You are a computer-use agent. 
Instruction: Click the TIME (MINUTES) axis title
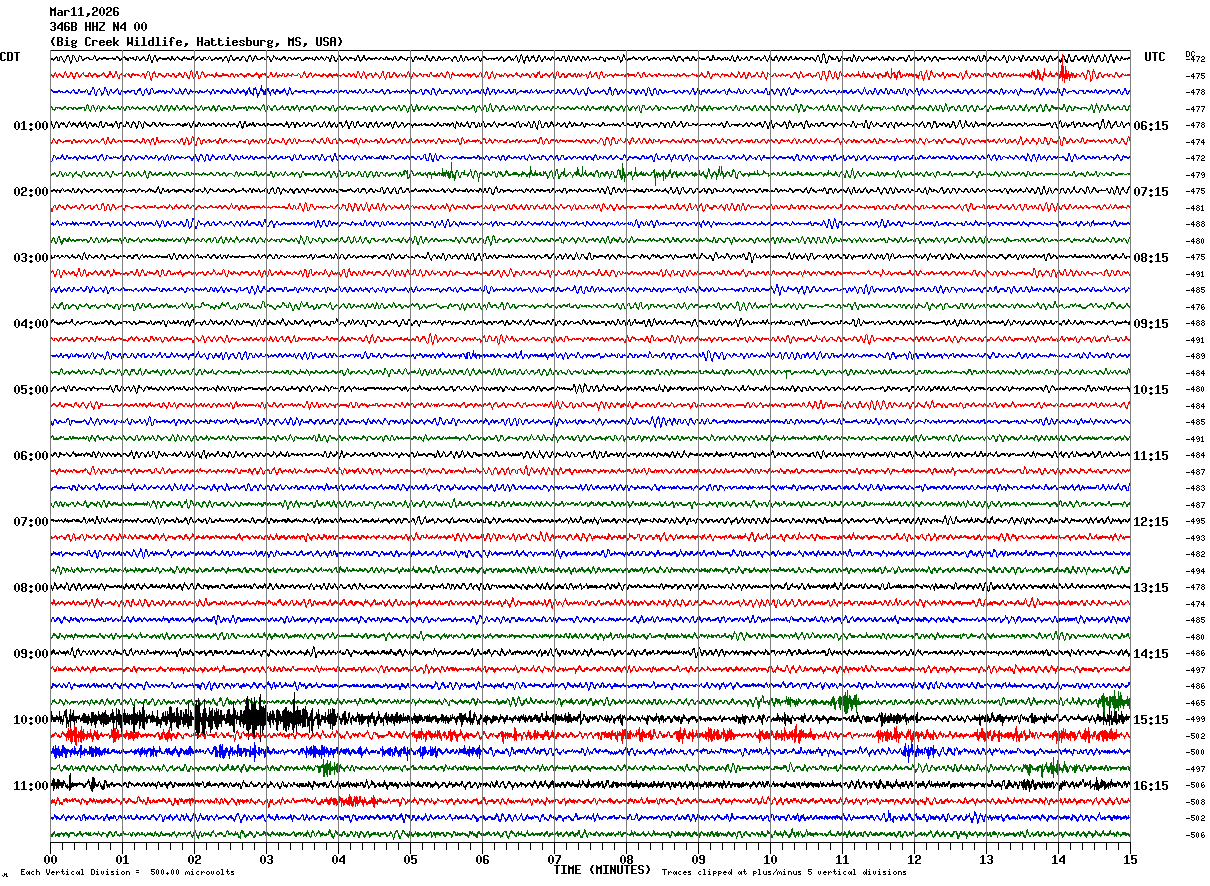pos(602,870)
